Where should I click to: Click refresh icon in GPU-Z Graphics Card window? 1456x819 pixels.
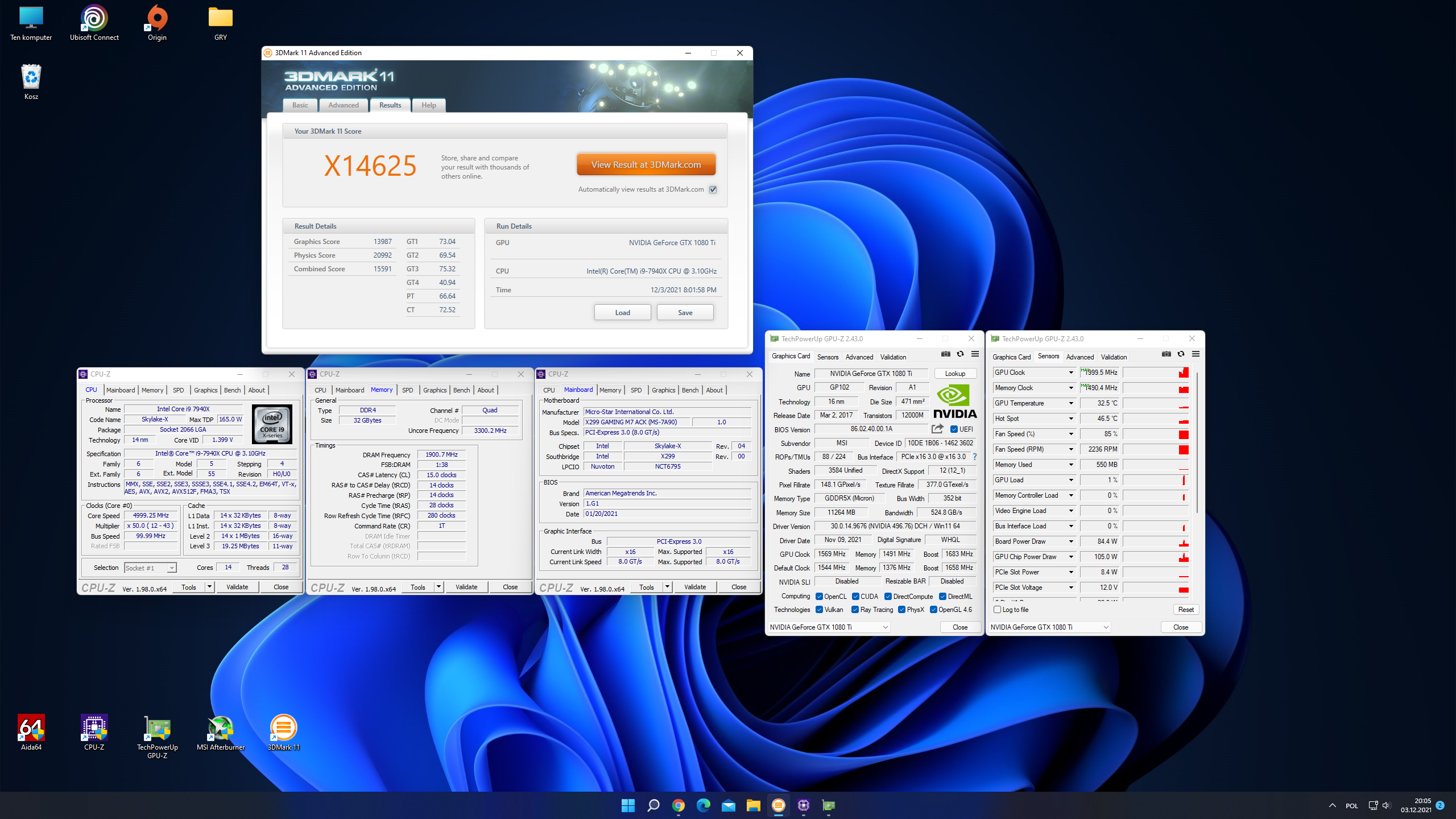pos(960,354)
